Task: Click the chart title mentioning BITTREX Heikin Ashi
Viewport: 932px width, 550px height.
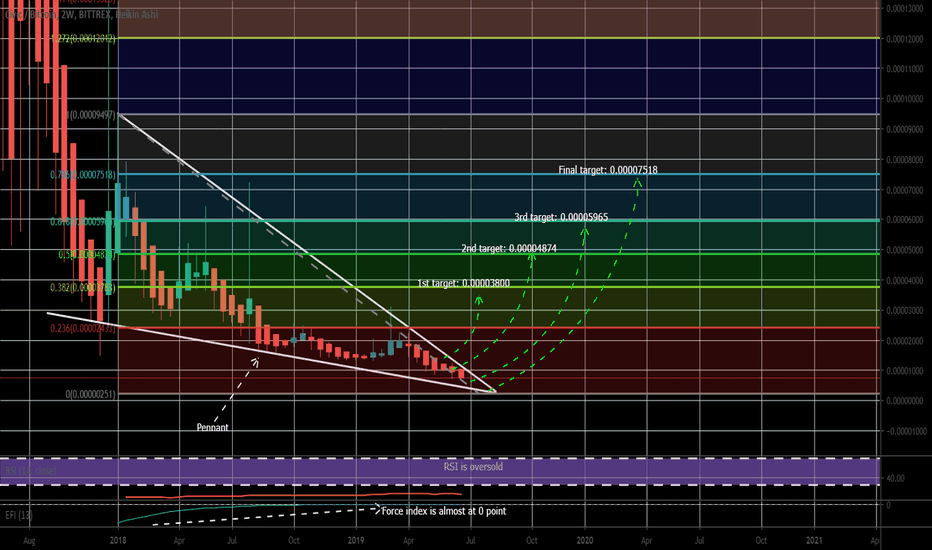Action: coord(81,14)
